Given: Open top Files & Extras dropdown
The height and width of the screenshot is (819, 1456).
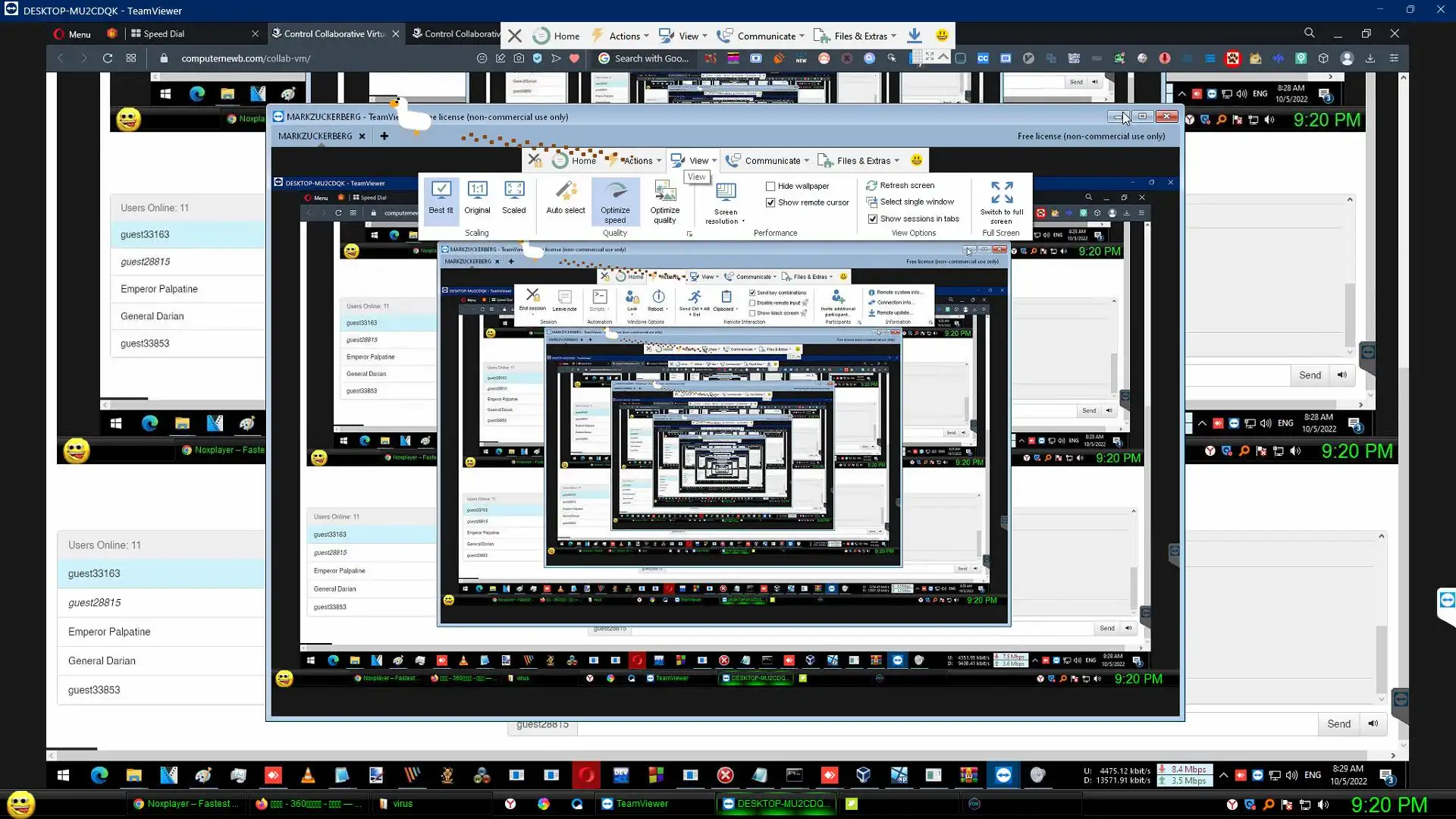Looking at the screenshot, I should click(x=860, y=36).
